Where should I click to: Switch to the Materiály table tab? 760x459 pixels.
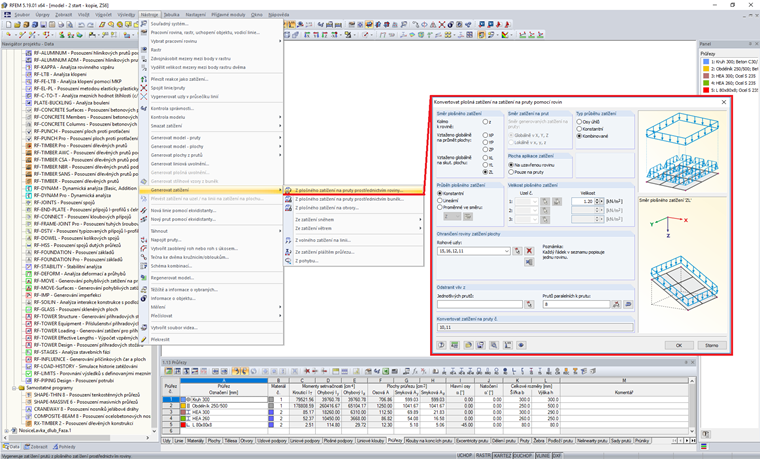[x=196, y=441]
